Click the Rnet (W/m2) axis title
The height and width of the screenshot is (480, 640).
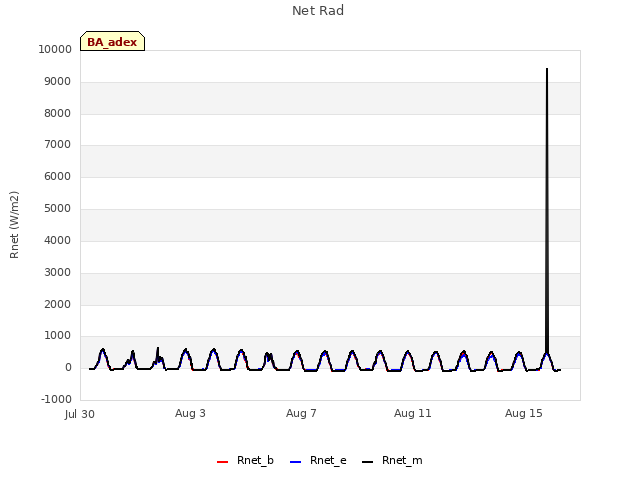coord(14,224)
